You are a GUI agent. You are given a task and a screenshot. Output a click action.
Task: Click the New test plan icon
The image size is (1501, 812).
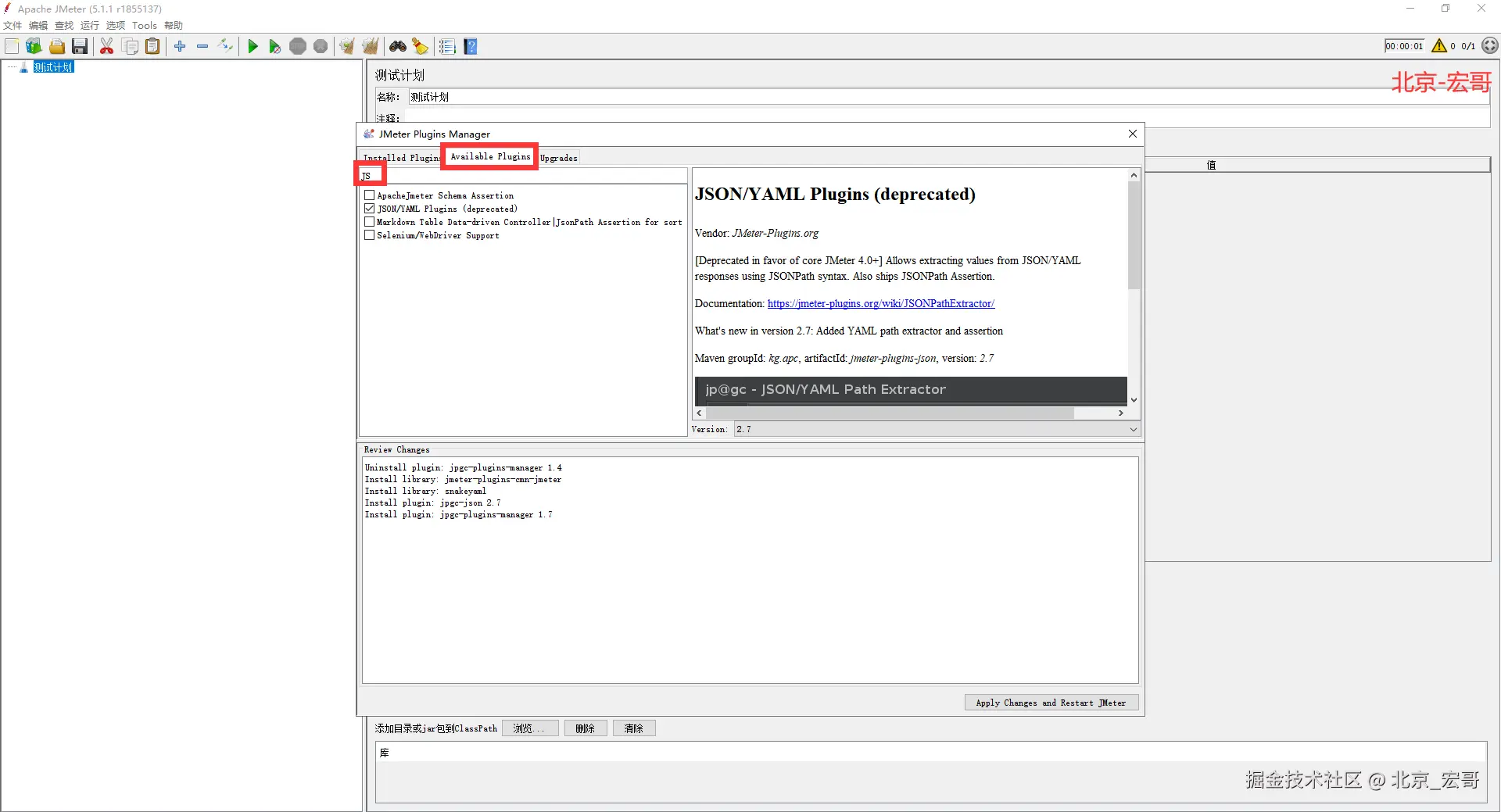coord(12,47)
